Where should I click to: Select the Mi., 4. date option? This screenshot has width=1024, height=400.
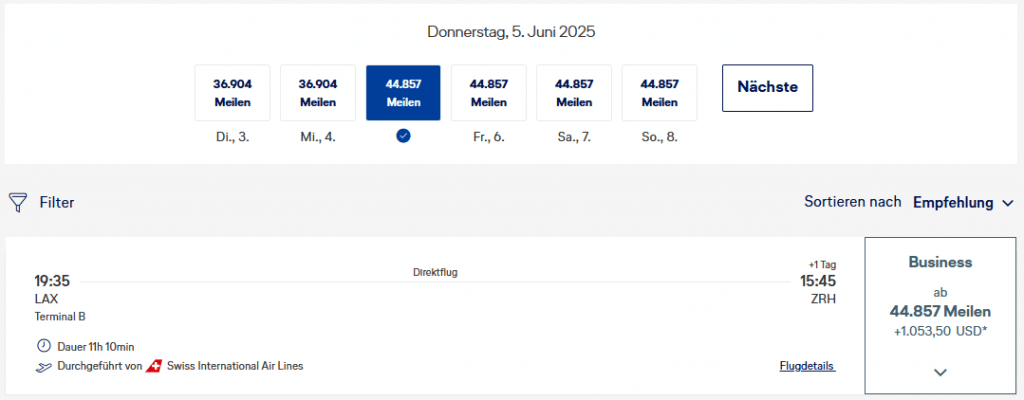(318, 93)
